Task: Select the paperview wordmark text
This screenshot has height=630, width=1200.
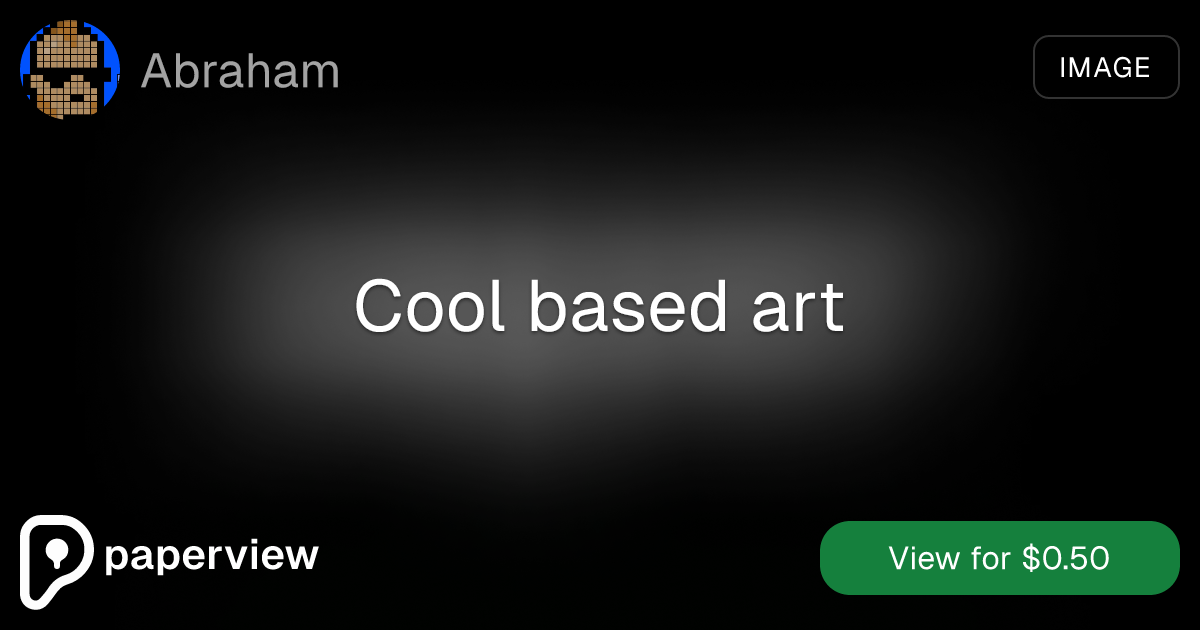Action: pos(211,556)
